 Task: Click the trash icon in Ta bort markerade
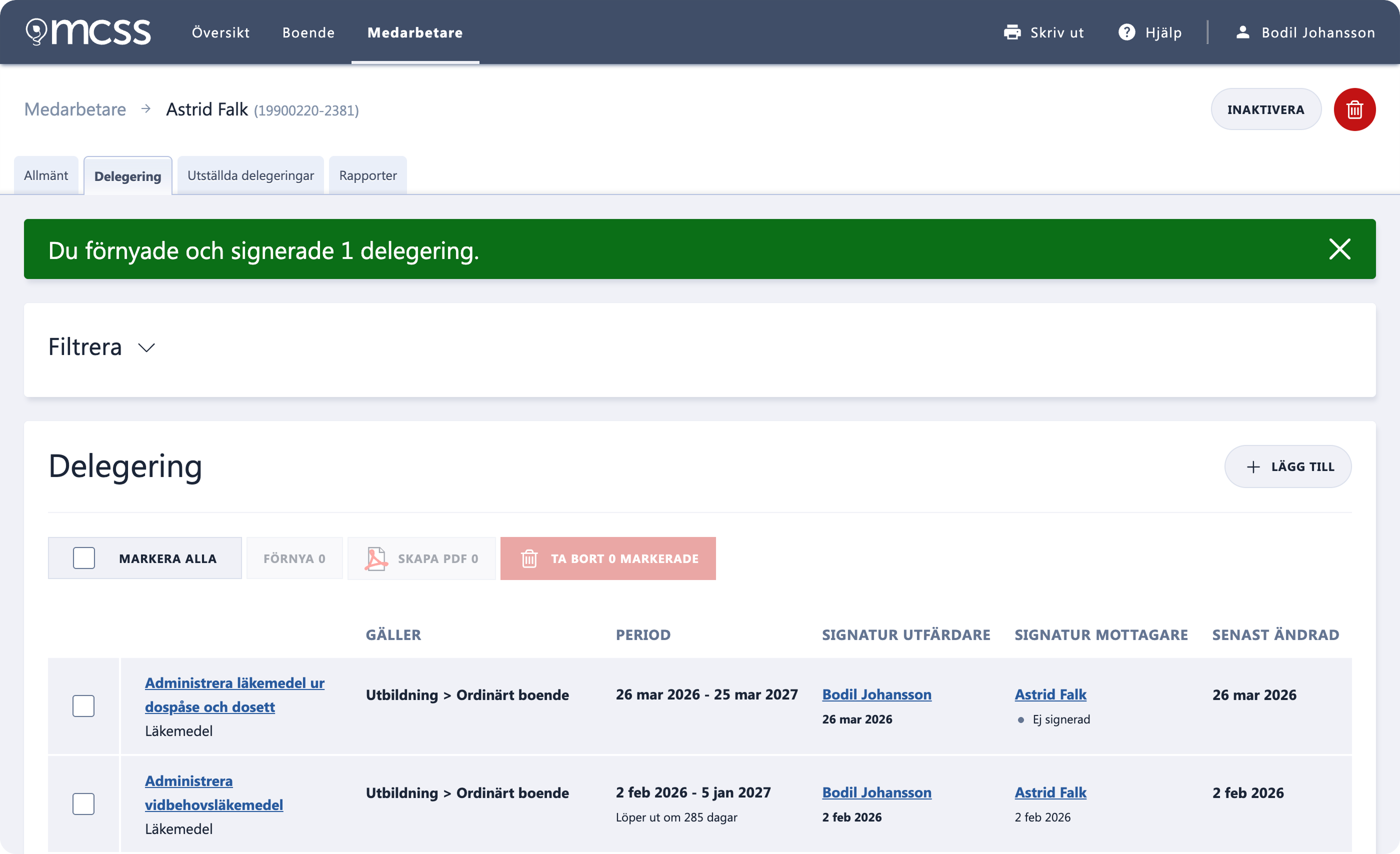coord(529,558)
